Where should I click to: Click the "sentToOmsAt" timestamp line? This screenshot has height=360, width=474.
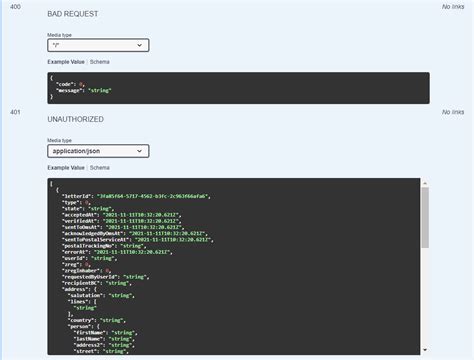point(123,227)
